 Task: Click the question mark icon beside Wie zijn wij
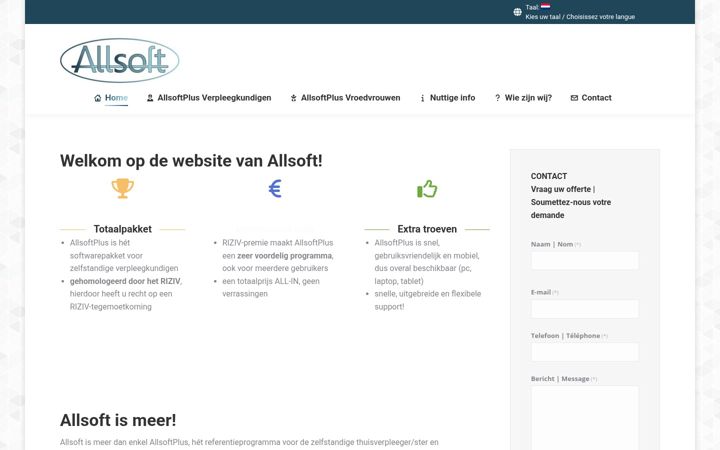(x=497, y=98)
